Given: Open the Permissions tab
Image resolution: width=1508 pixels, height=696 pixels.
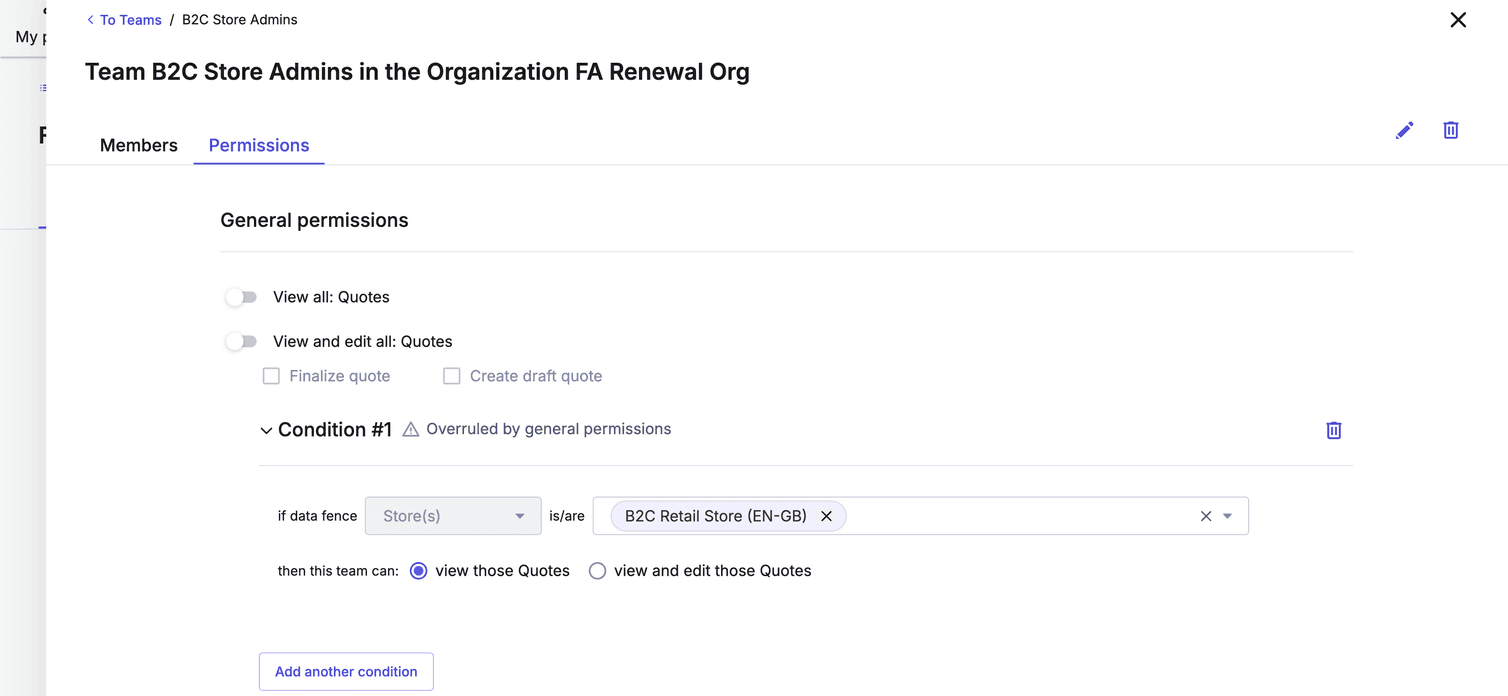Looking at the screenshot, I should [x=259, y=145].
